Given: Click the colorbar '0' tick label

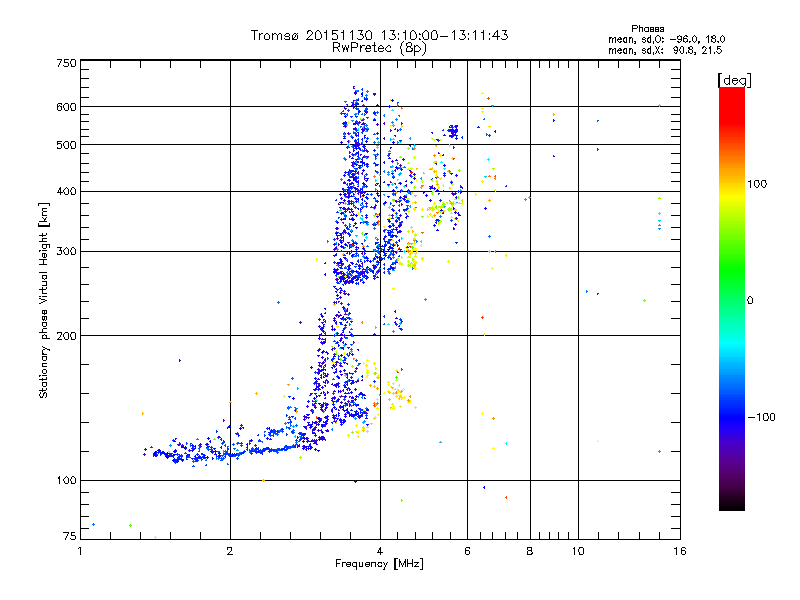Looking at the screenshot, I should click(x=750, y=301).
